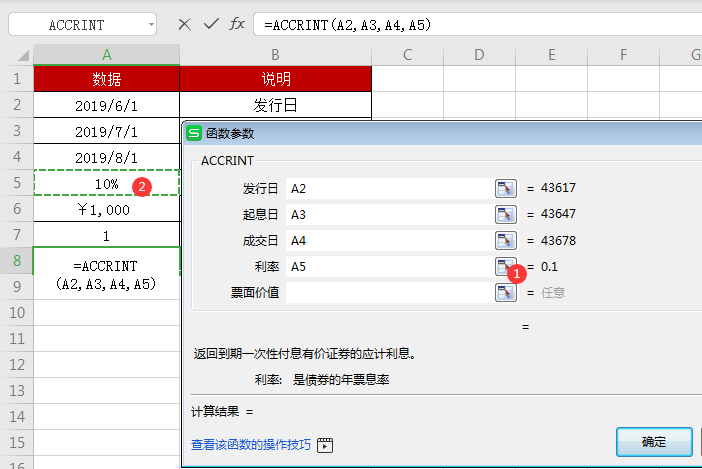Expand the Name Box dropdown arrow
702x469 pixels.
(x=150, y=24)
